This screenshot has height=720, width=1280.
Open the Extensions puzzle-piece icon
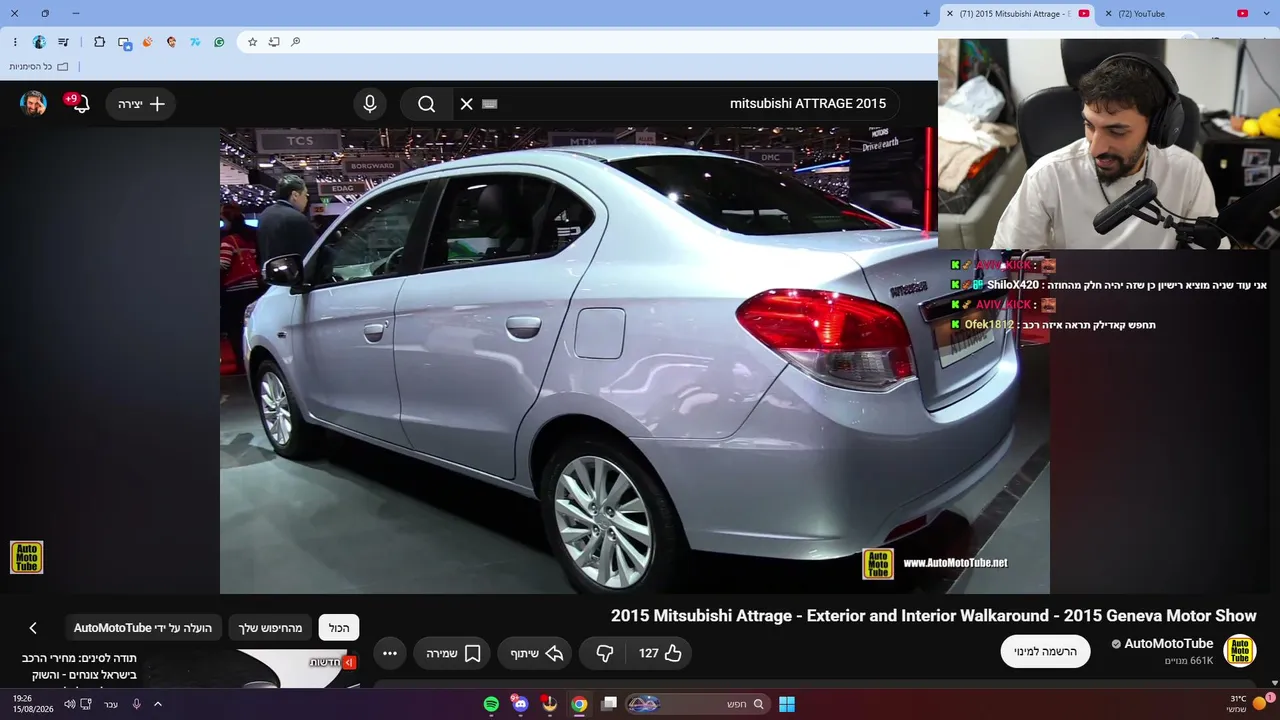[x=99, y=42]
